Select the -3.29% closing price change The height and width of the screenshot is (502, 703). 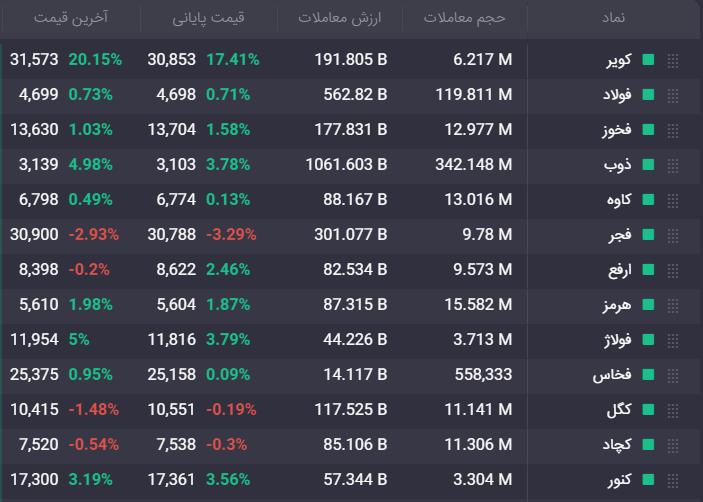tap(231, 234)
